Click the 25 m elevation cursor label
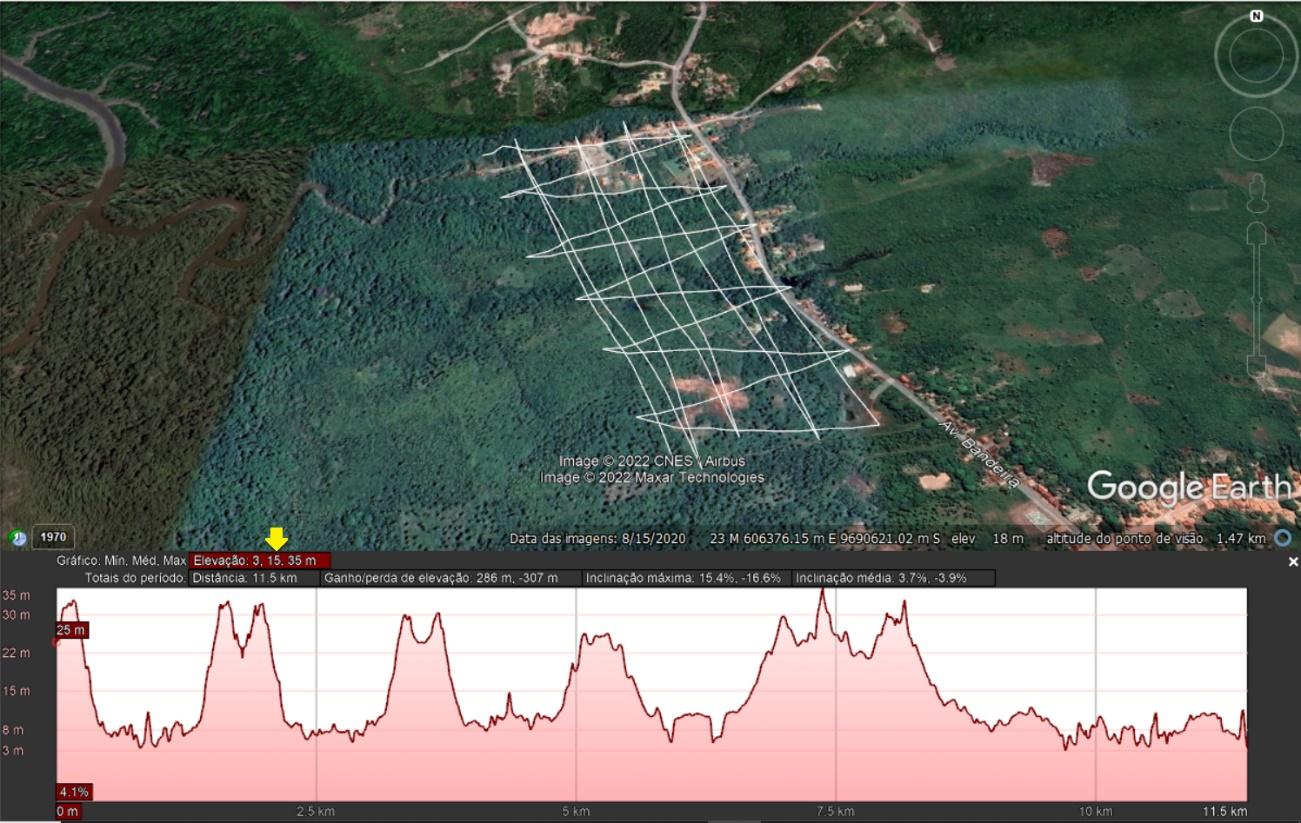This screenshot has width=1301, height=823. coord(72,630)
